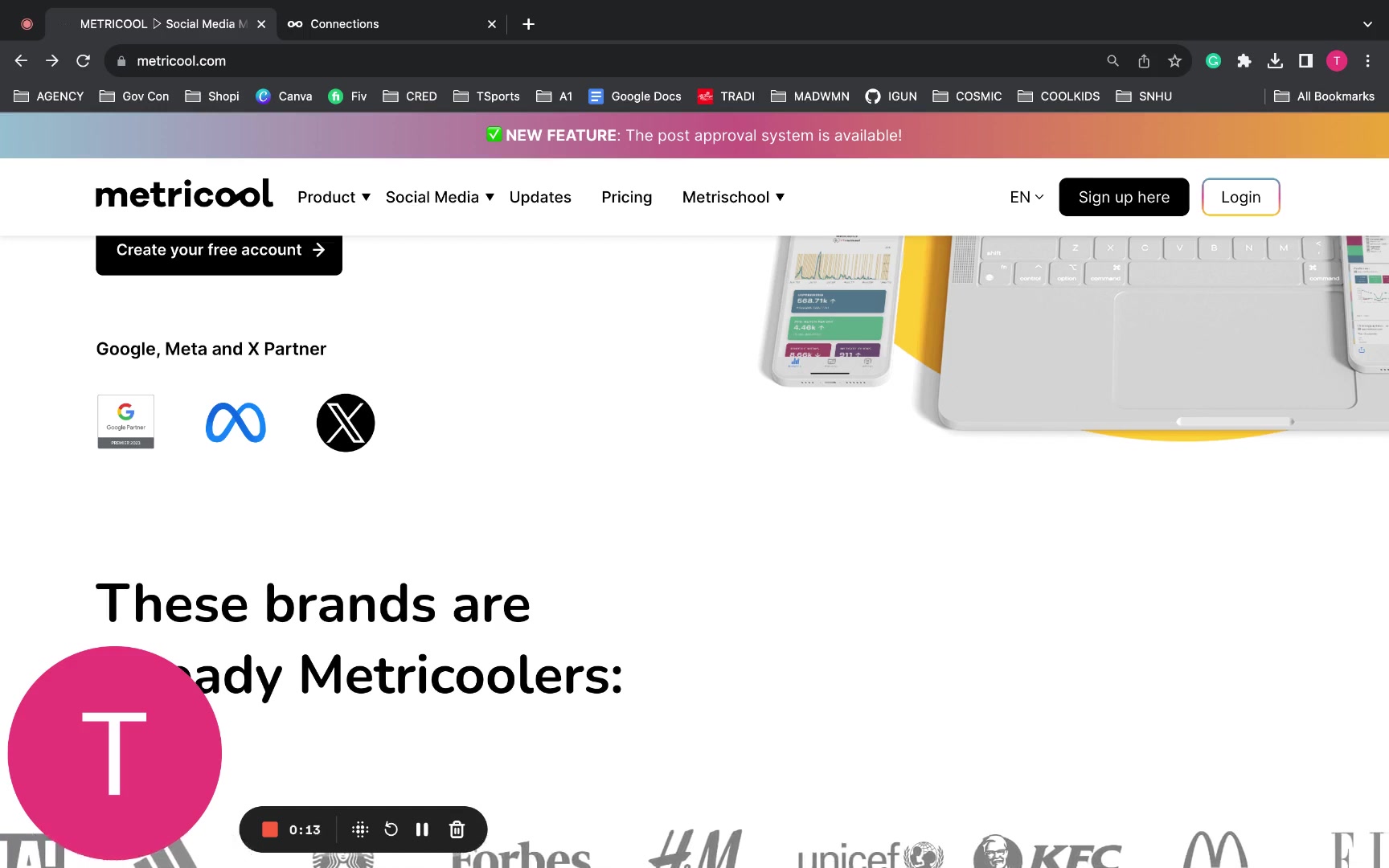Open Google Docs bookmark
Image resolution: width=1389 pixels, height=868 pixels.
pyautogui.click(x=635, y=96)
